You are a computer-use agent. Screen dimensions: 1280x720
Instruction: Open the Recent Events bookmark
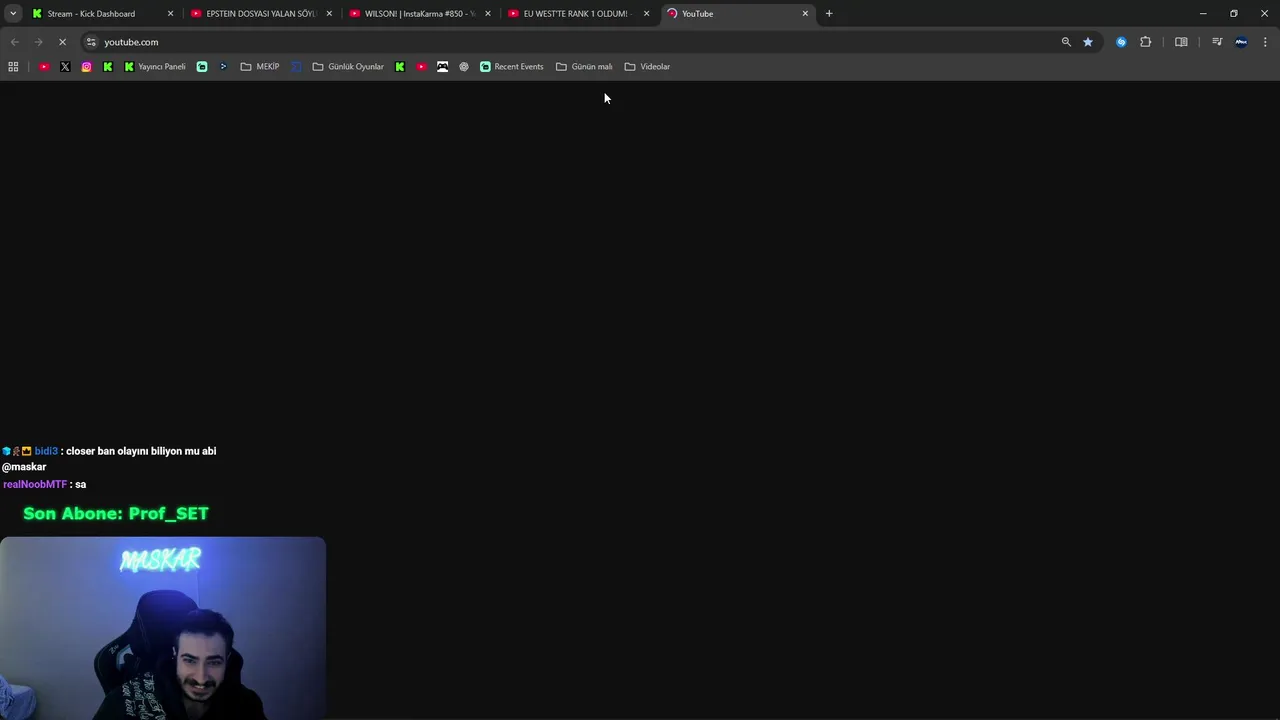point(511,67)
